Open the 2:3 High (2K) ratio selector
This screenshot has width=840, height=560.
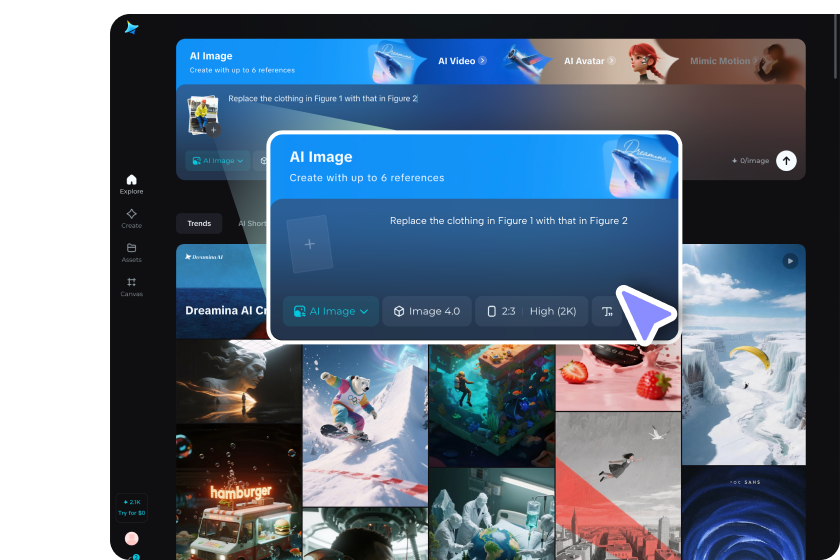tap(533, 311)
